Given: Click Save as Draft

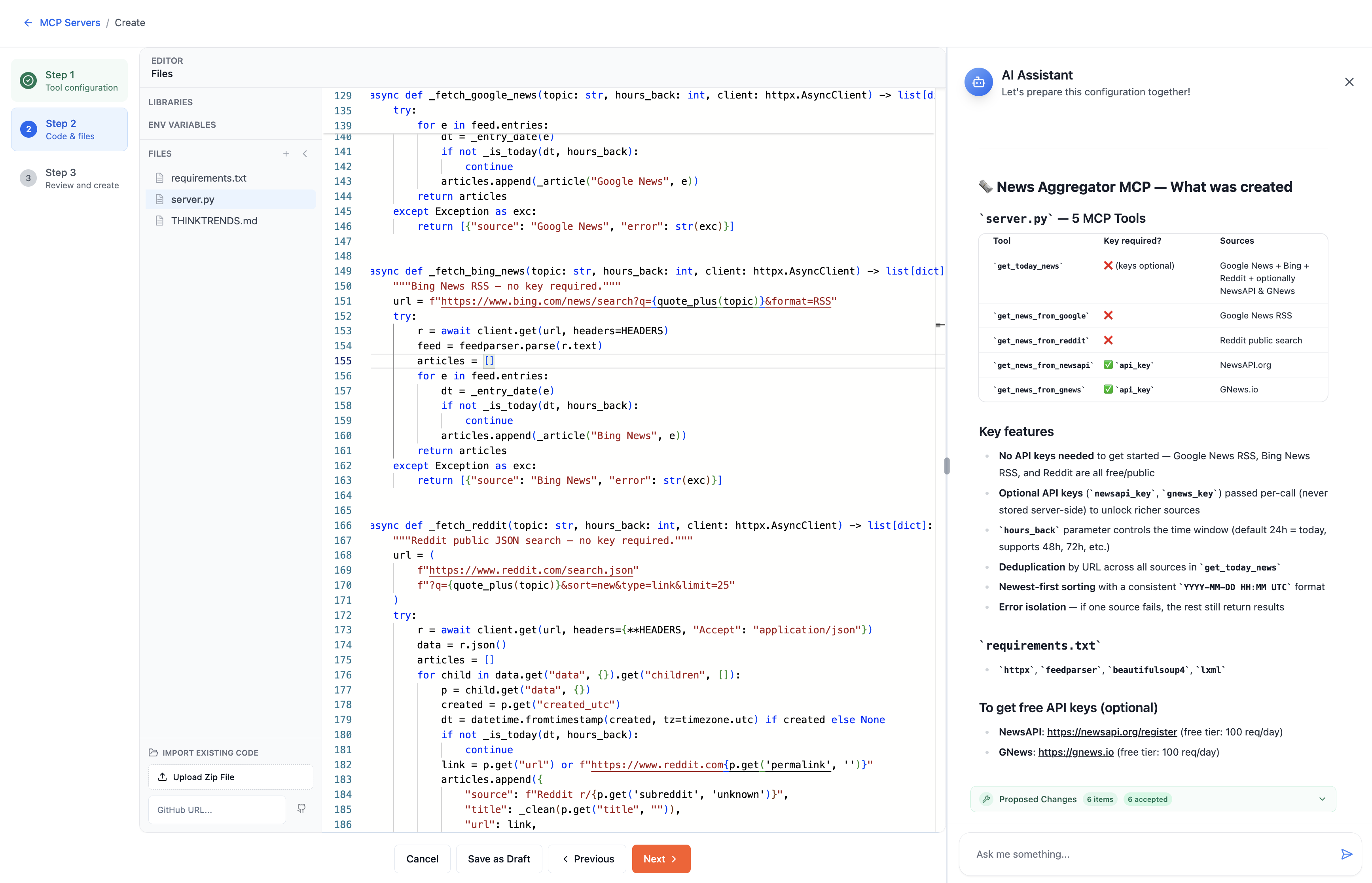Looking at the screenshot, I should coord(499,859).
